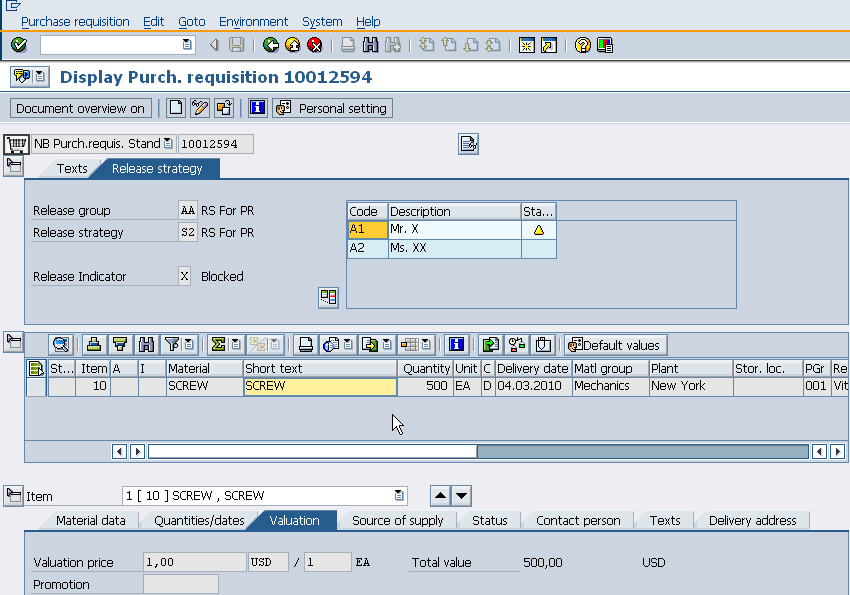Click the red Cancel icon
The width and height of the screenshot is (850, 595).
pos(315,45)
